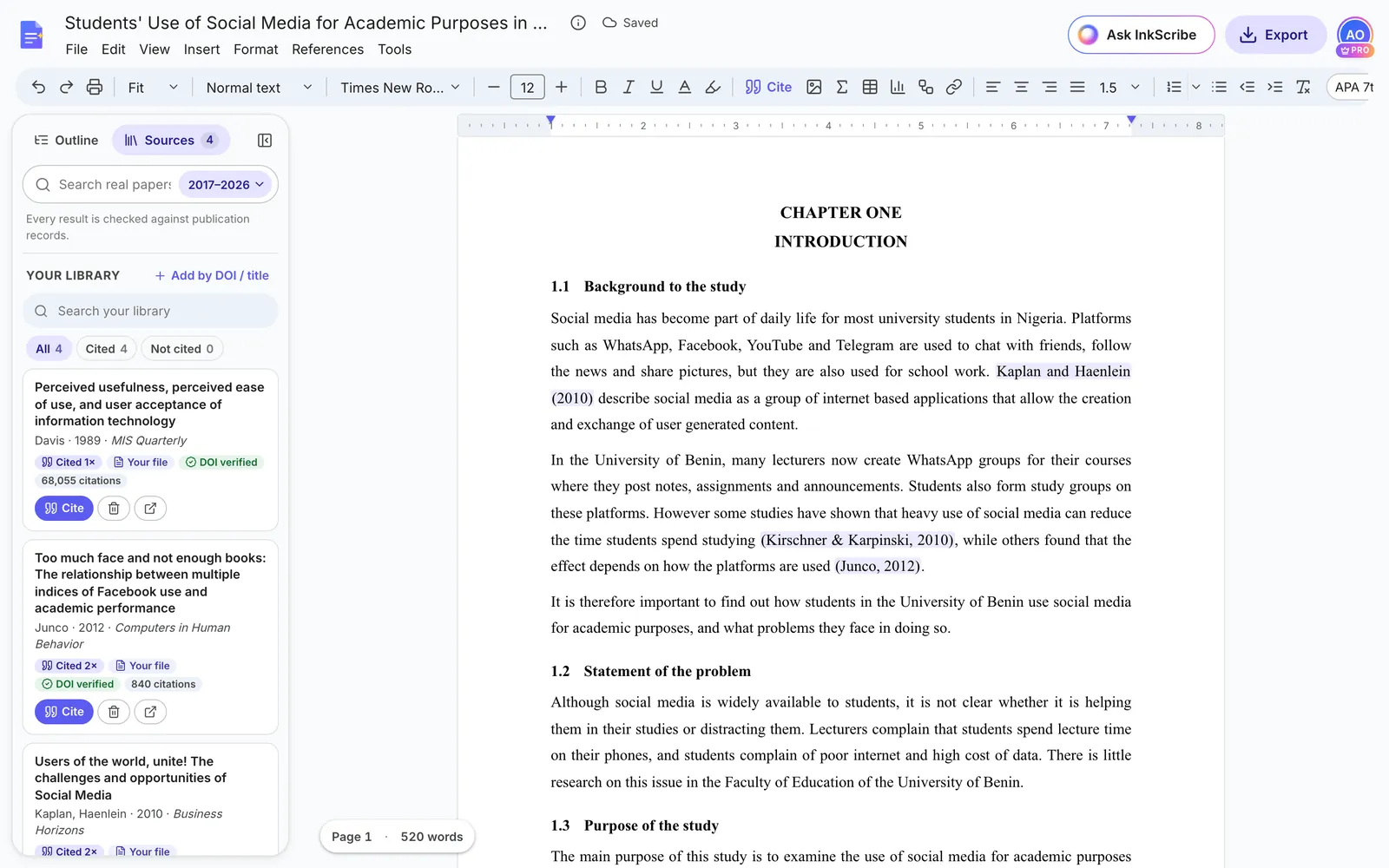Toggle bold formatting
Image resolution: width=1389 pixels, height=868 pixels.
tap(601, 87)
